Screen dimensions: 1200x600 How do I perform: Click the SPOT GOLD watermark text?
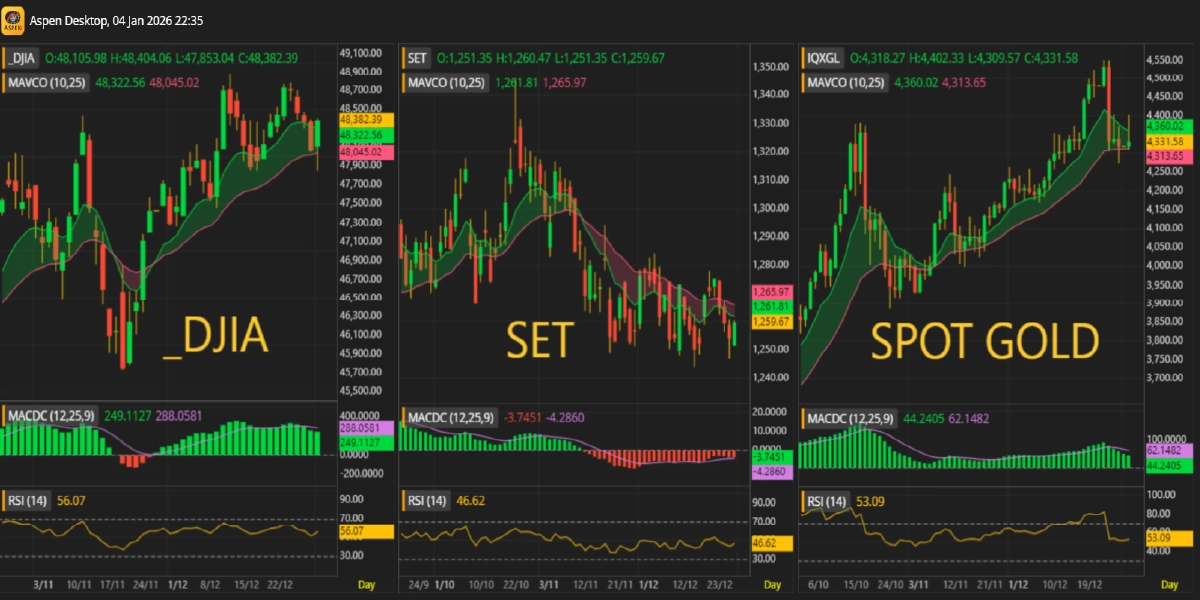click(985, 342)
